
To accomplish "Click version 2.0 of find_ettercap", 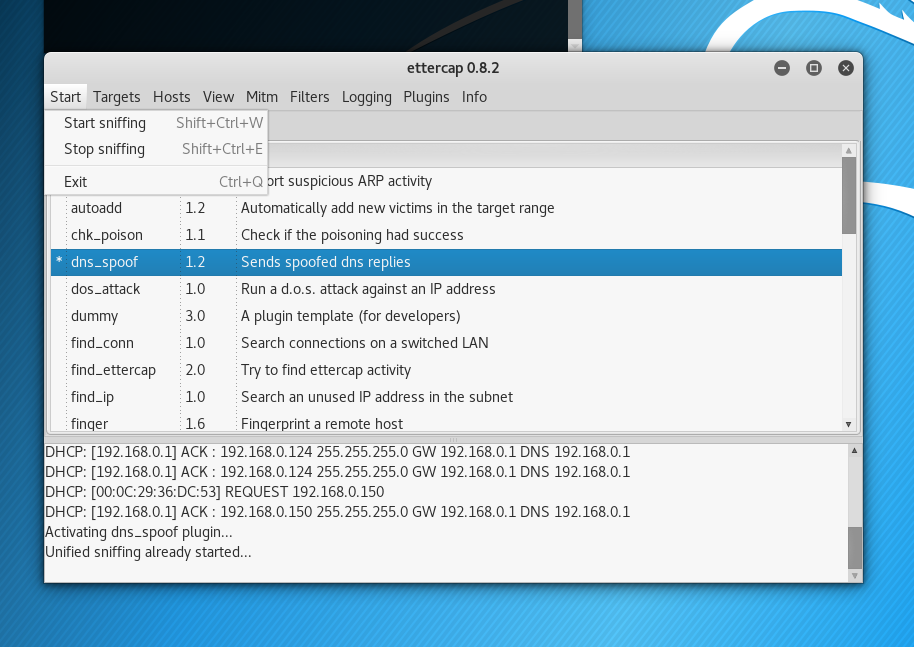I will point(195,370).
